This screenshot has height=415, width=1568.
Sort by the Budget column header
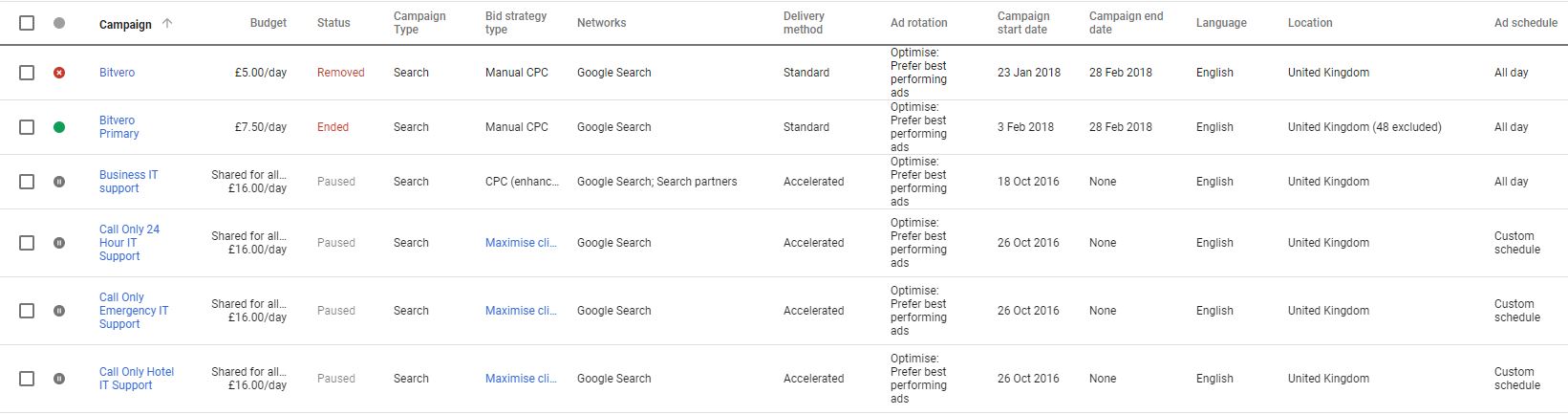click(268, 23)
